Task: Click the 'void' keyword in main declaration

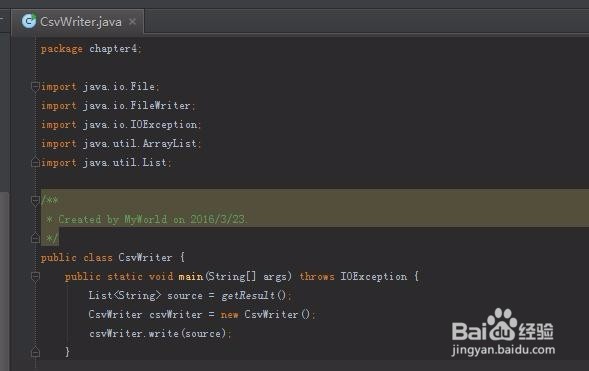Action: [161, 277]
